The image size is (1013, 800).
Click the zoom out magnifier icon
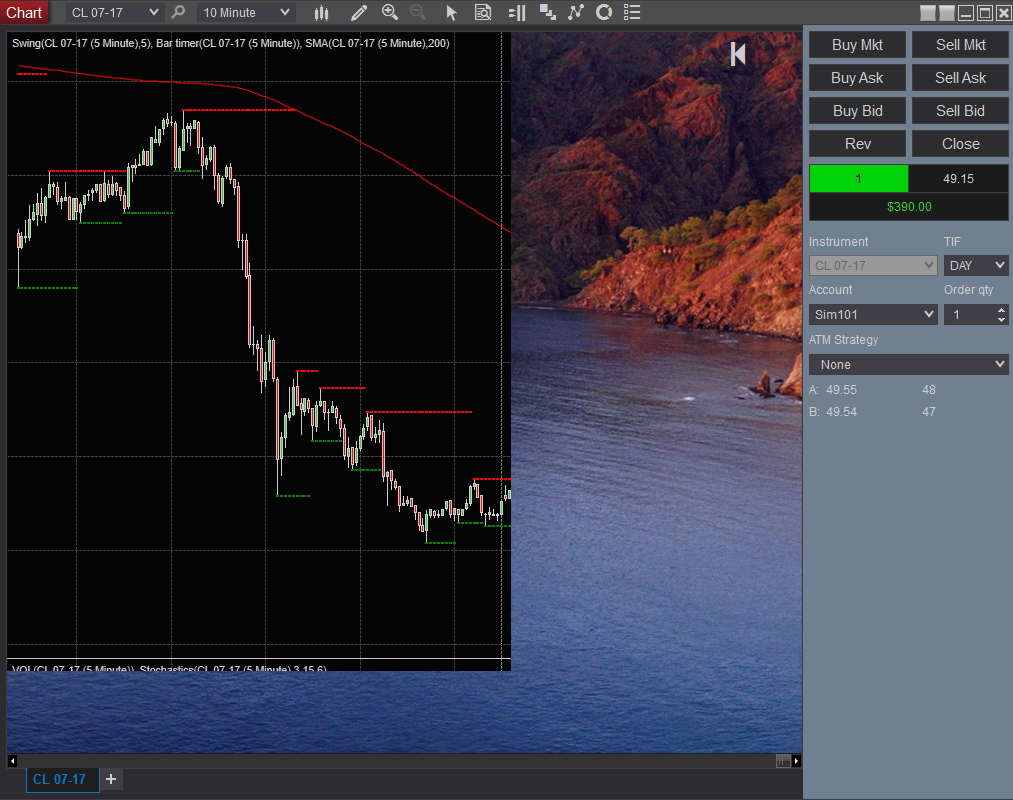click(418, 12)
